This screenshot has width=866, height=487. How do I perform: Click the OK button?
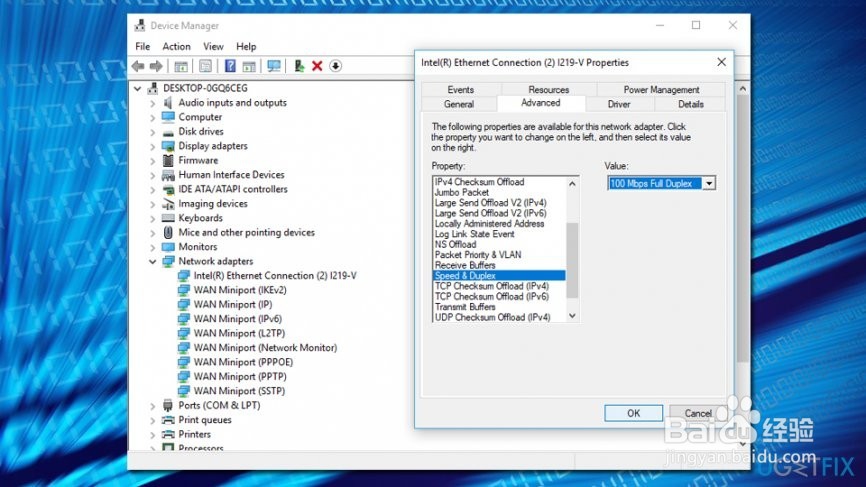pyautogui.click(x=633, y=413)
